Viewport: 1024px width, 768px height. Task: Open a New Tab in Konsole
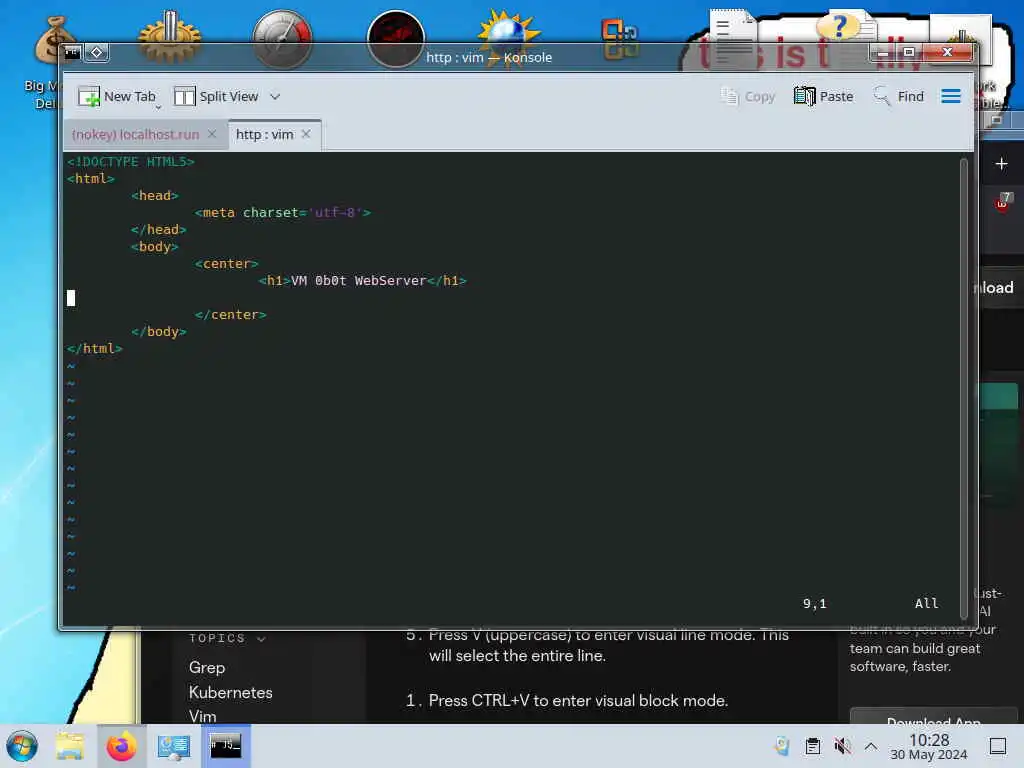point(116,97)
